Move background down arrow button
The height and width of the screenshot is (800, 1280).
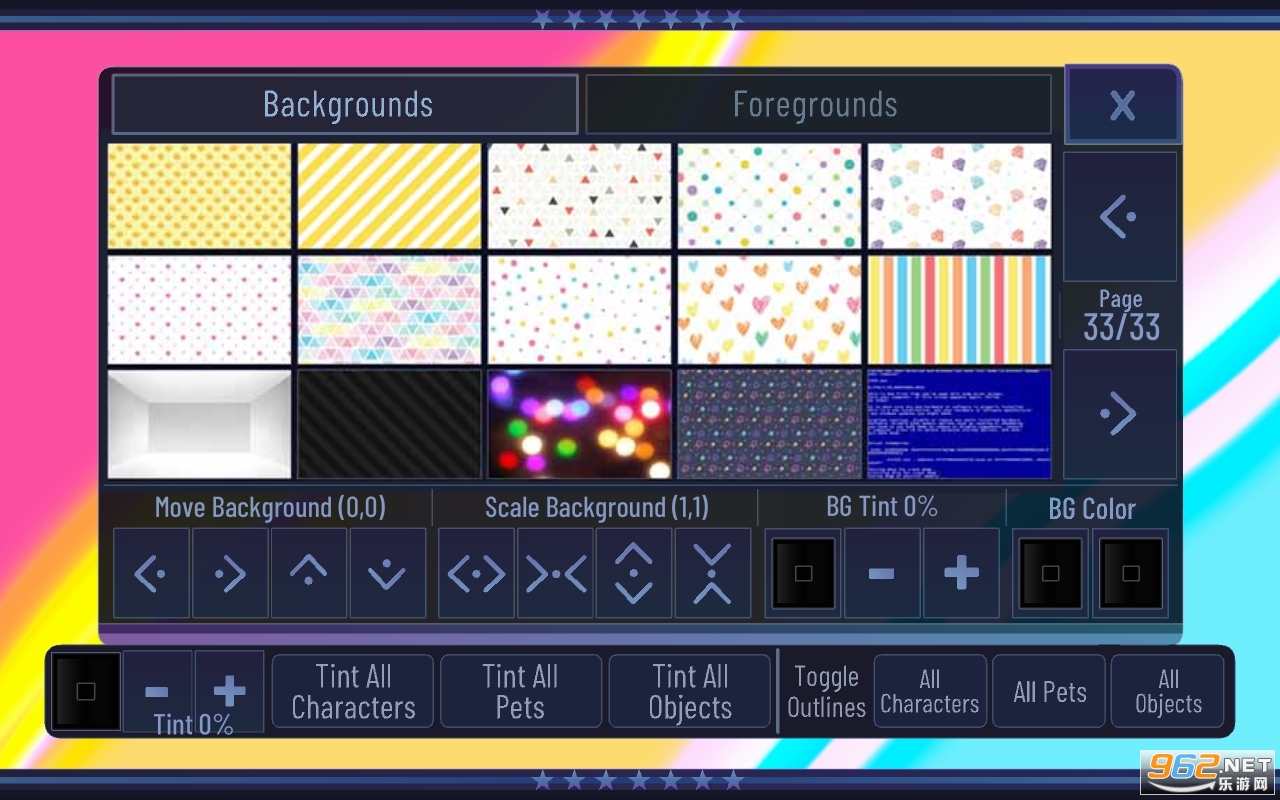[x=387, y=573]
